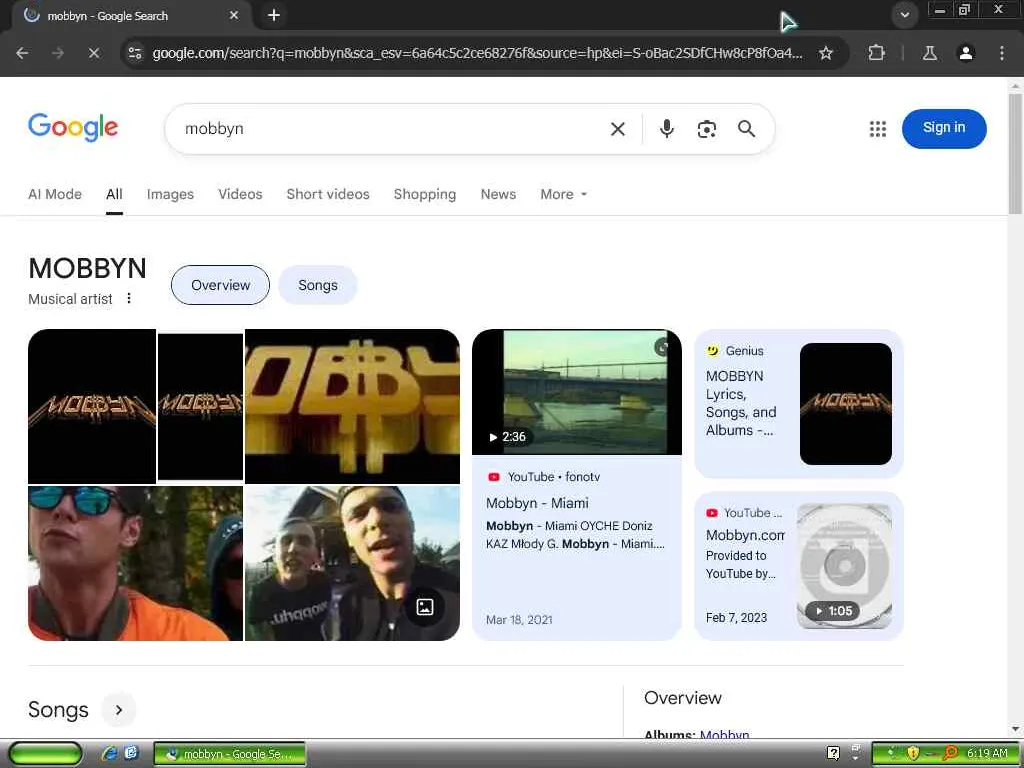Viewport: 1024px width, 768px height.
Task: Switch to Shopping results tab
Action: (x=424, y=194)
